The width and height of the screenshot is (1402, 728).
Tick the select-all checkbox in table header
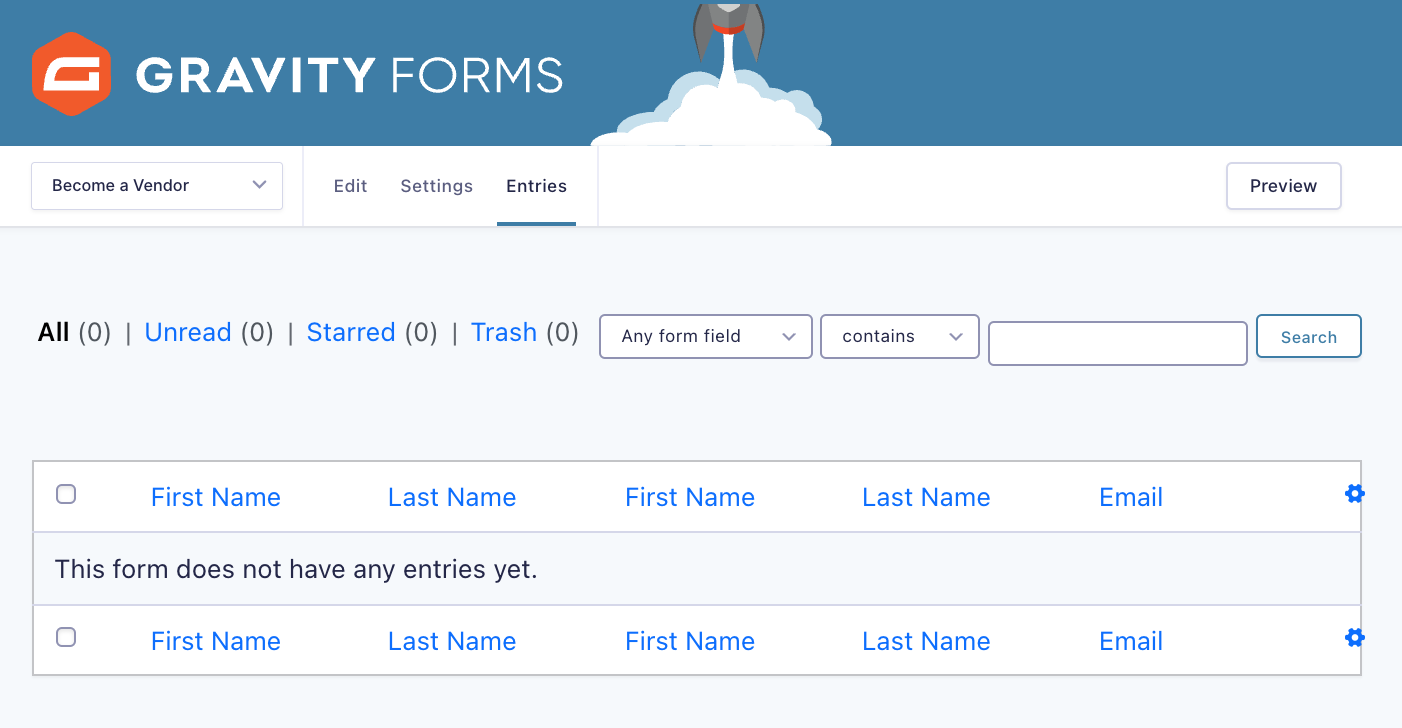(66, 494)
